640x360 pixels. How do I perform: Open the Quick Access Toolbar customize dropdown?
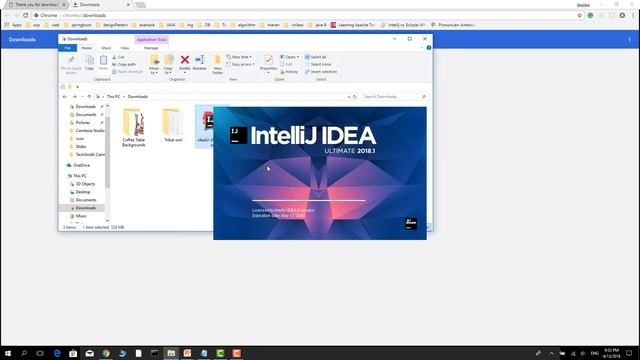[77, 87]
